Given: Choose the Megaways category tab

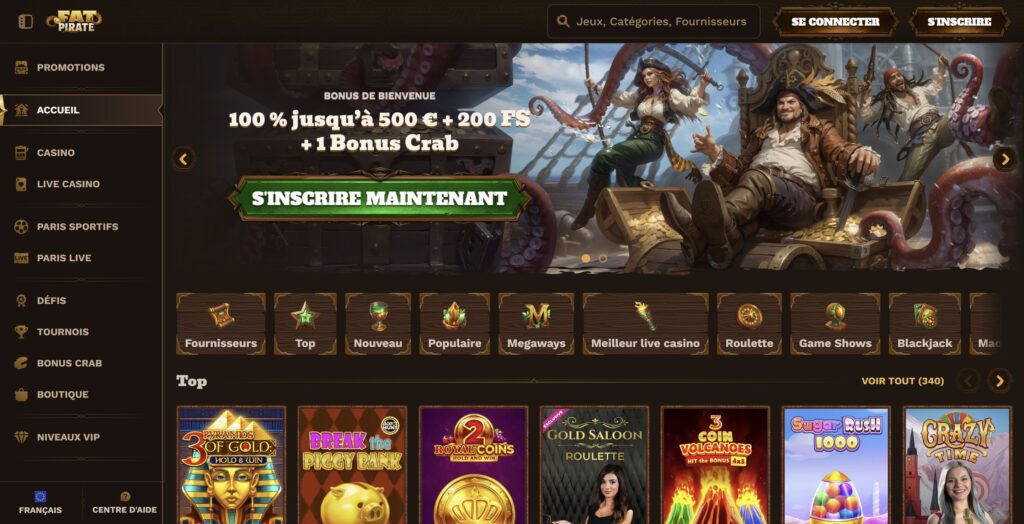Looking at the screenshot, I should [x=536, y=324].
